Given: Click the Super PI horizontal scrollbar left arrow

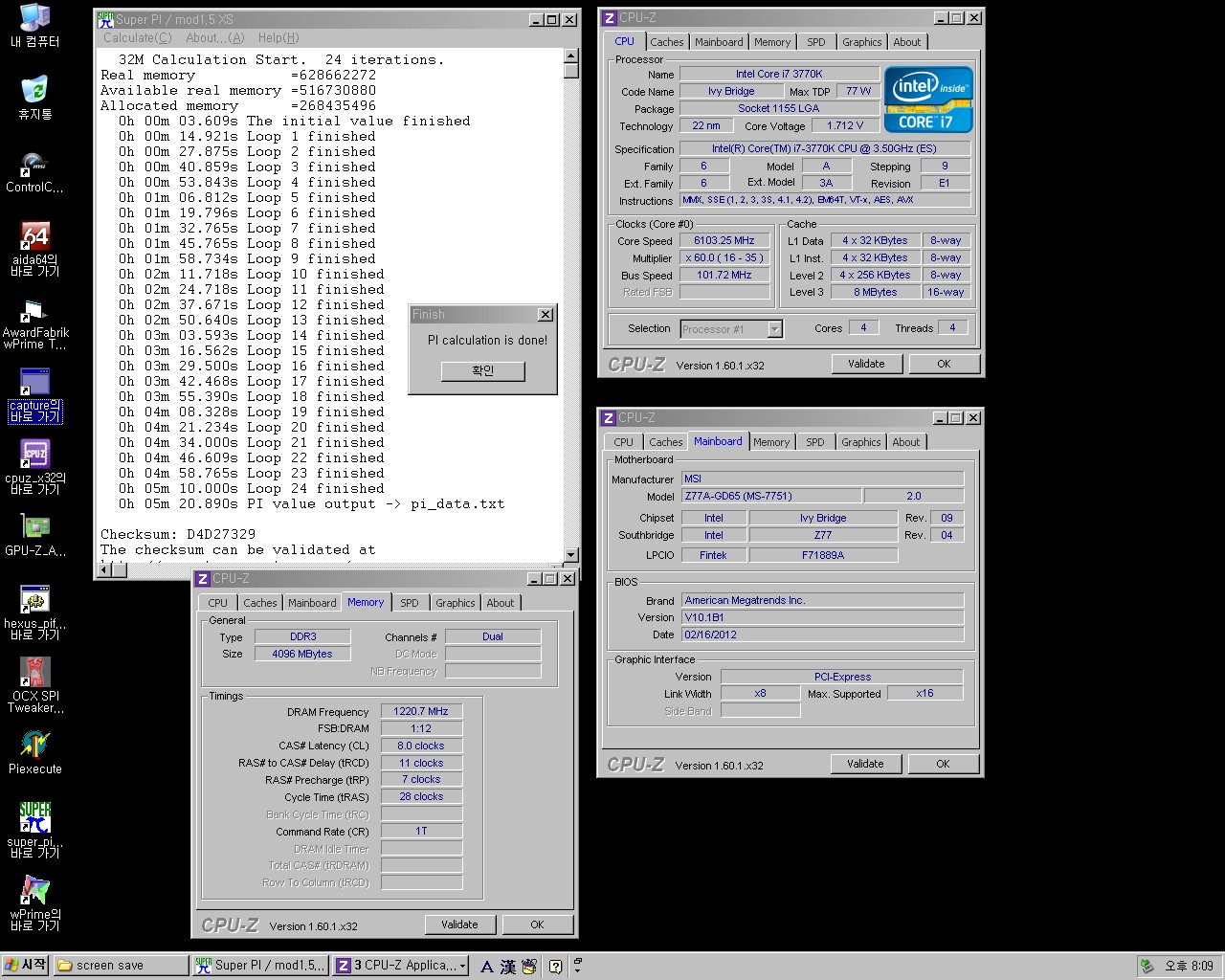Looking at the screenshot, I should (x=104, y=570).
